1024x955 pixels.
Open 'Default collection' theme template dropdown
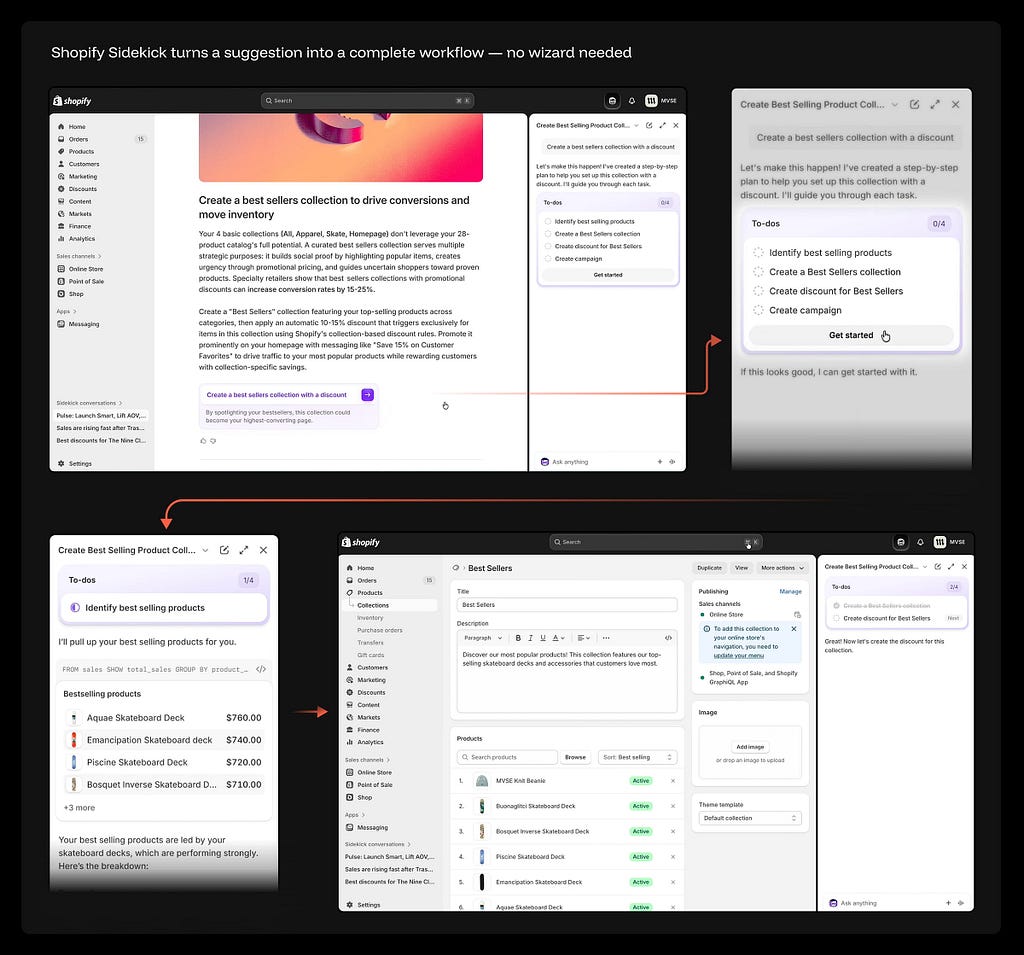750,818
